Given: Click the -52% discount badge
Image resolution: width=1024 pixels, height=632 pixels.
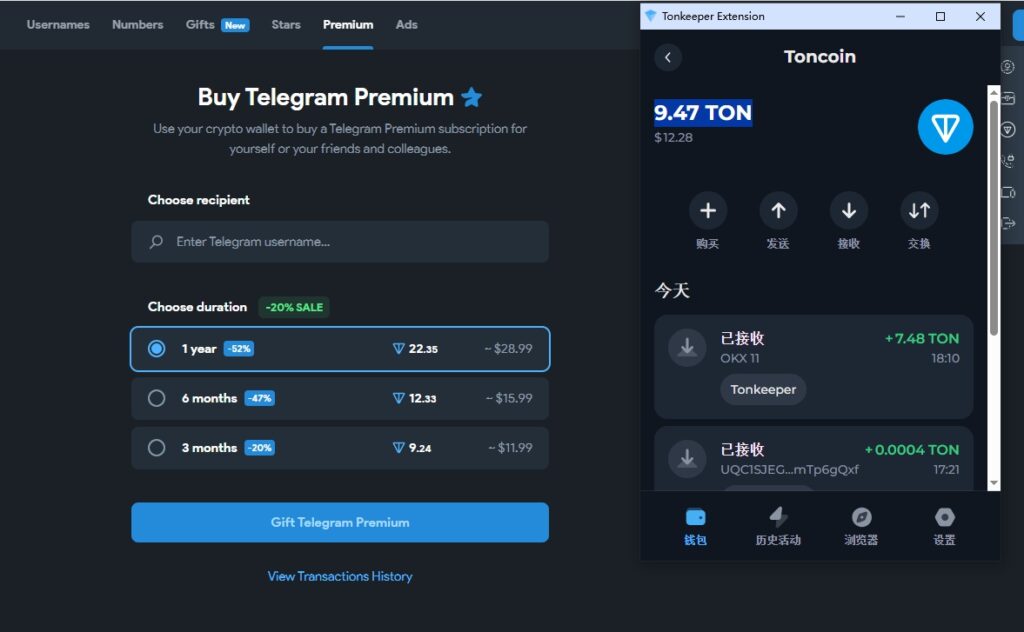Looking at the screenshot, I should (239, 349).
